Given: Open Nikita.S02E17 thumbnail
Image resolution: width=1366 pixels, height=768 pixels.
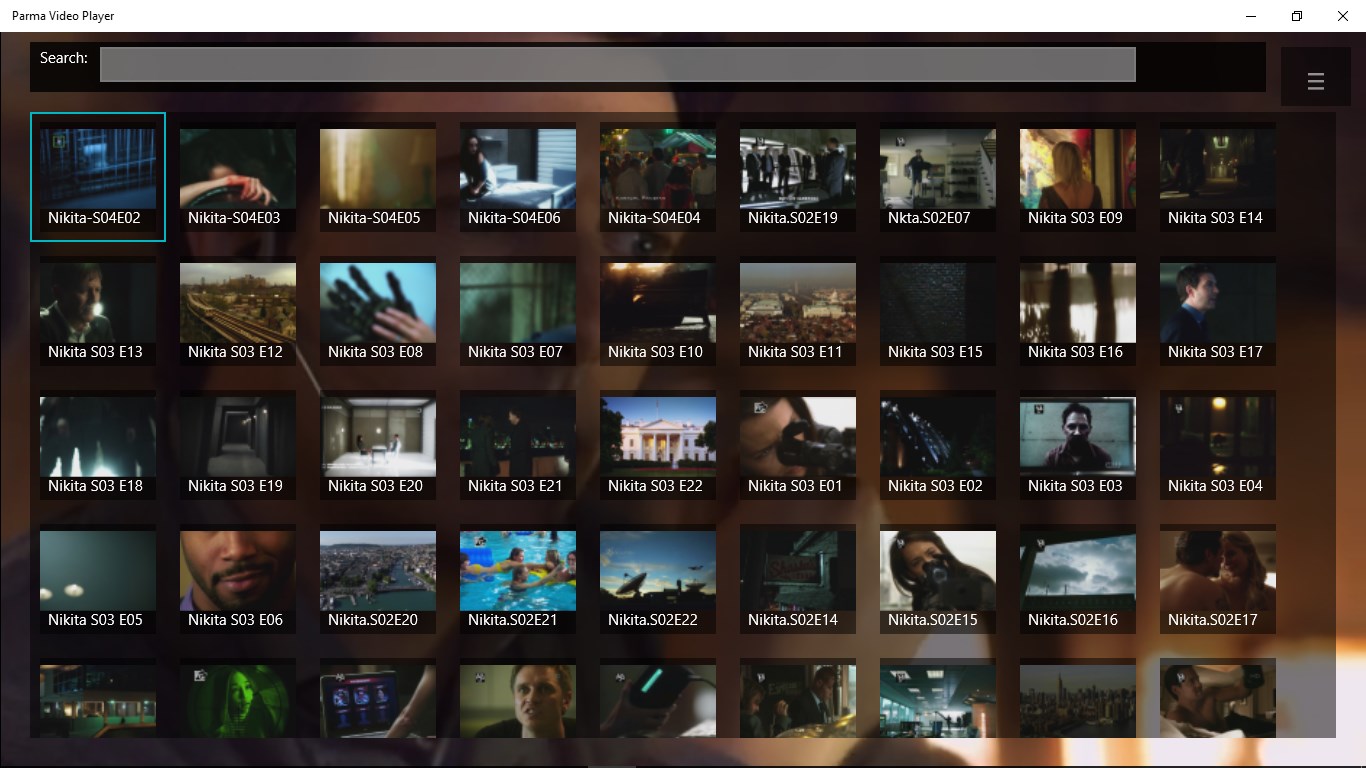Looking at the screenshot, I should pyautogui.click(x=1218, y=579).
